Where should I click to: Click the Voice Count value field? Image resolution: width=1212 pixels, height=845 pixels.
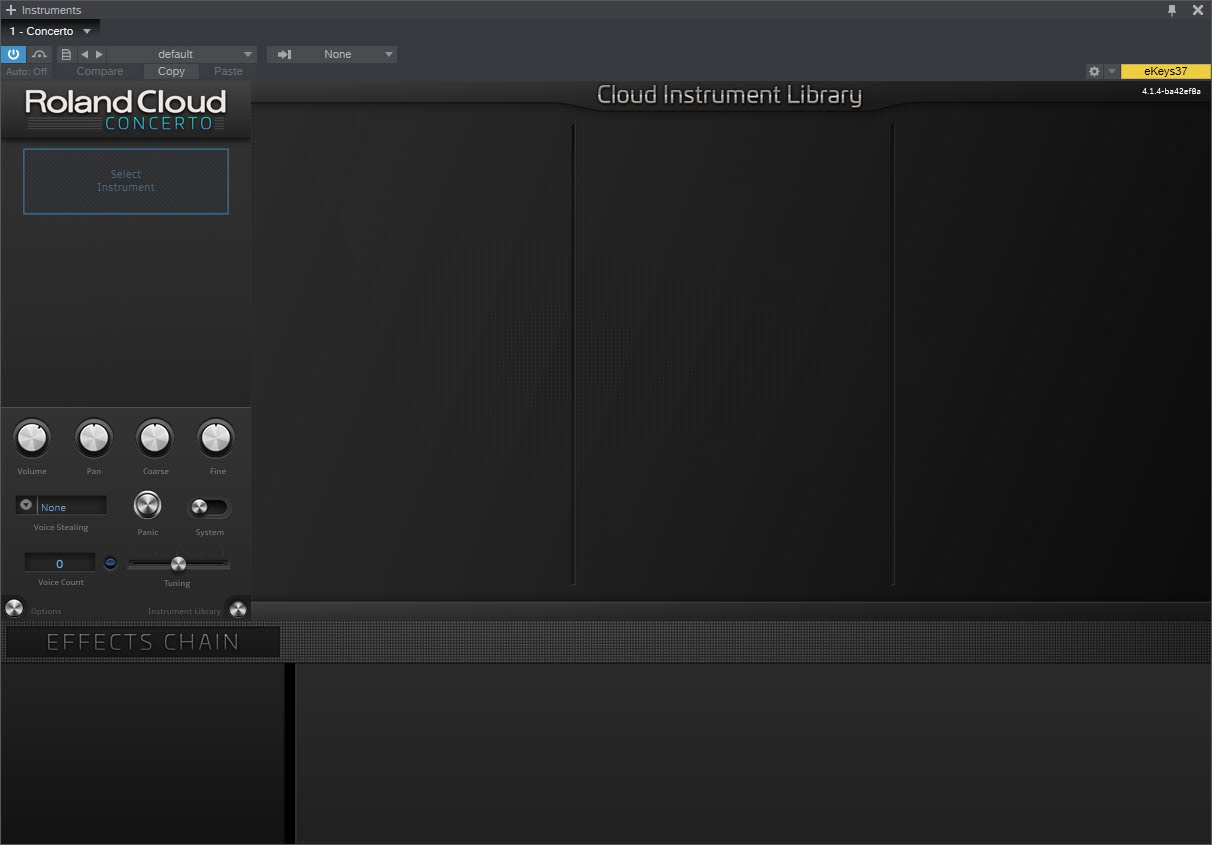coord(60,563)
